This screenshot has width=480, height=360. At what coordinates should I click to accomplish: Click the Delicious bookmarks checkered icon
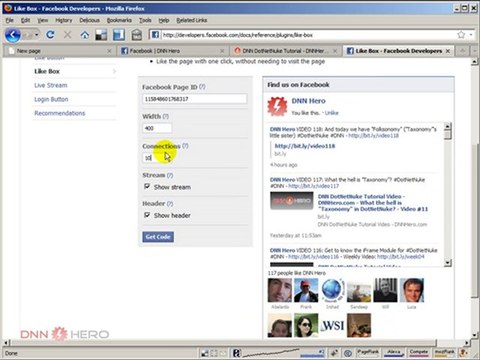coord(101,35)
